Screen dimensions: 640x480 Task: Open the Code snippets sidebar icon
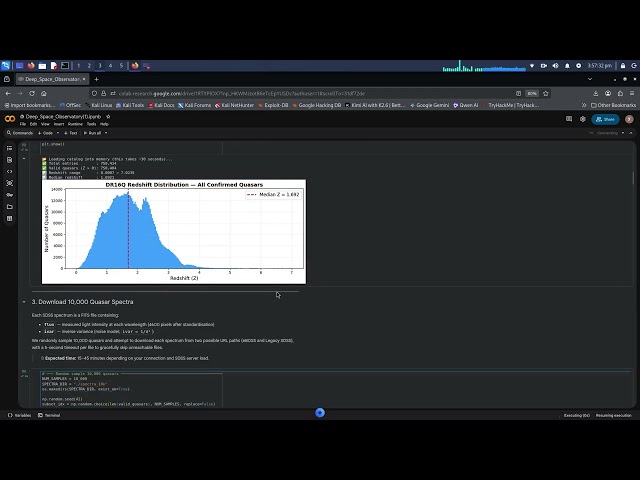click(9, 171)
